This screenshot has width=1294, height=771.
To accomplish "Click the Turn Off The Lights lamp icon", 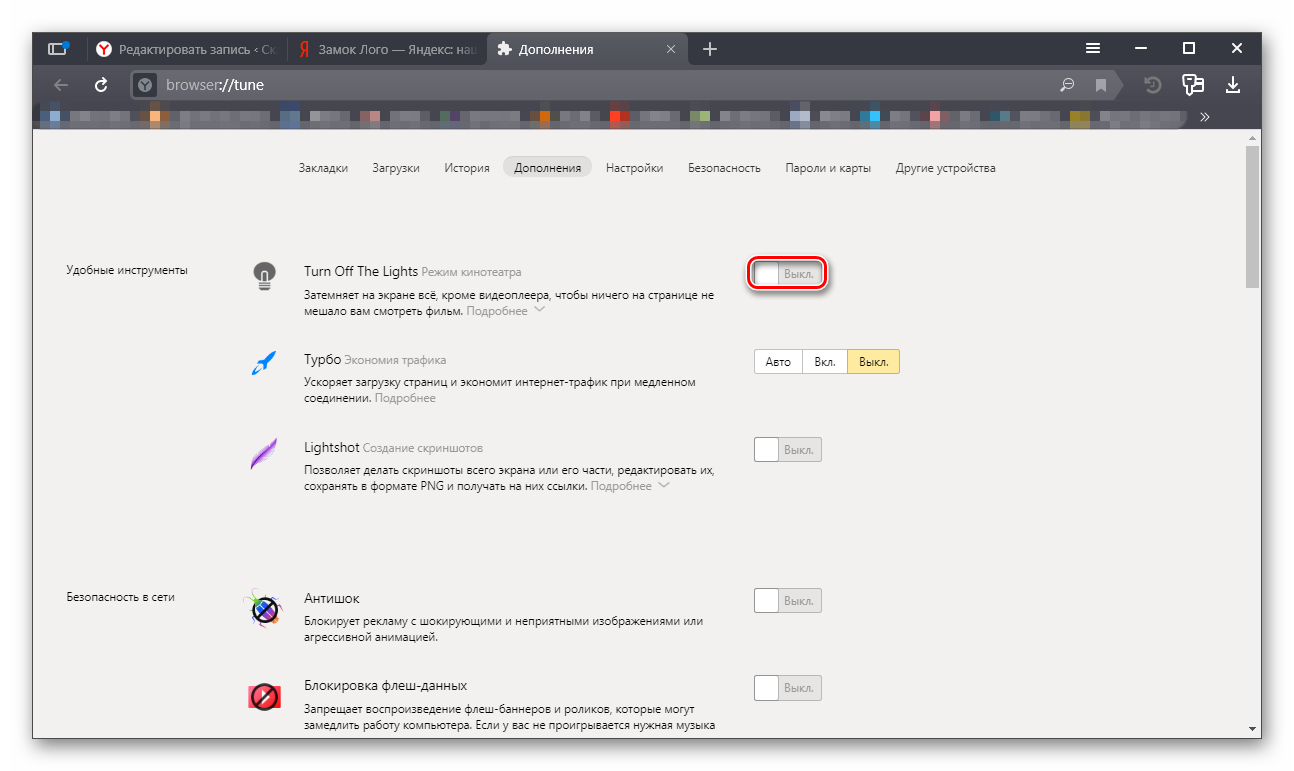I will [x=263, y=276].
